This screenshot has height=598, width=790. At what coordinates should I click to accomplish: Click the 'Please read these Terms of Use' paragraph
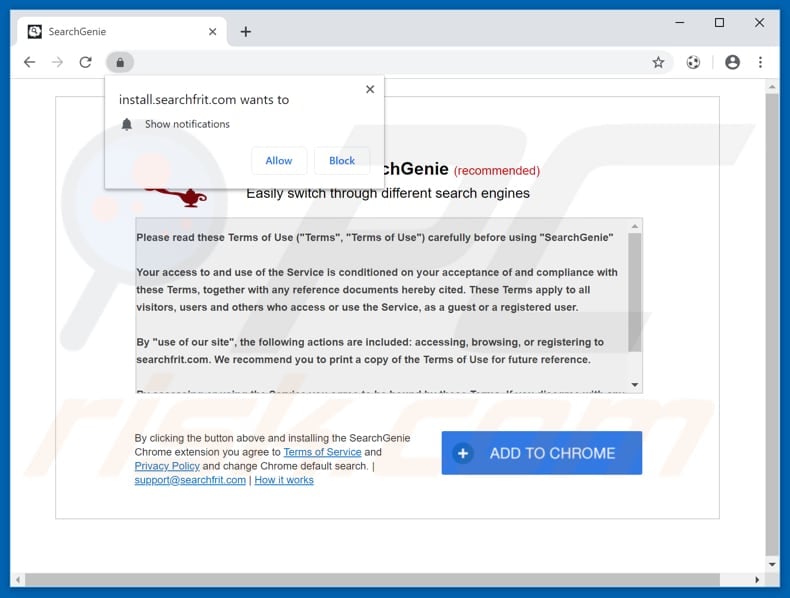375,237
